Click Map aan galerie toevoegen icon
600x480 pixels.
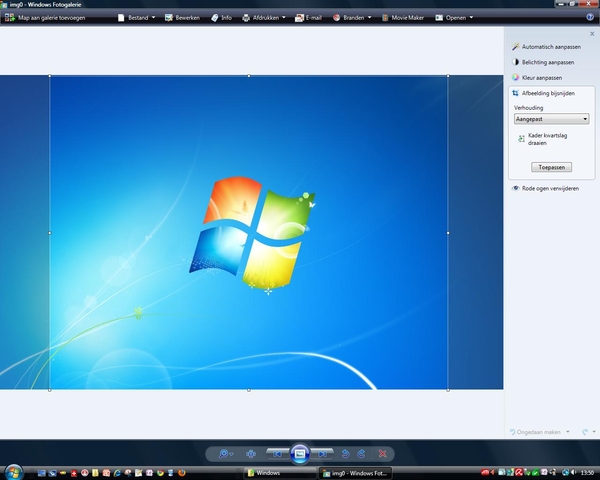10,18
